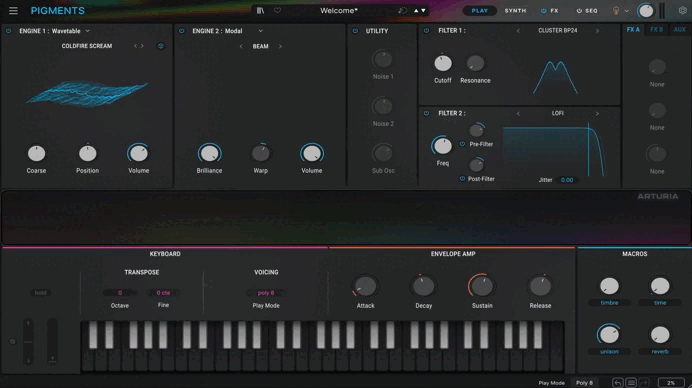This screenshot has width=692, height=388.
Task: Select previous preset with up arrow
Action: 416,10
